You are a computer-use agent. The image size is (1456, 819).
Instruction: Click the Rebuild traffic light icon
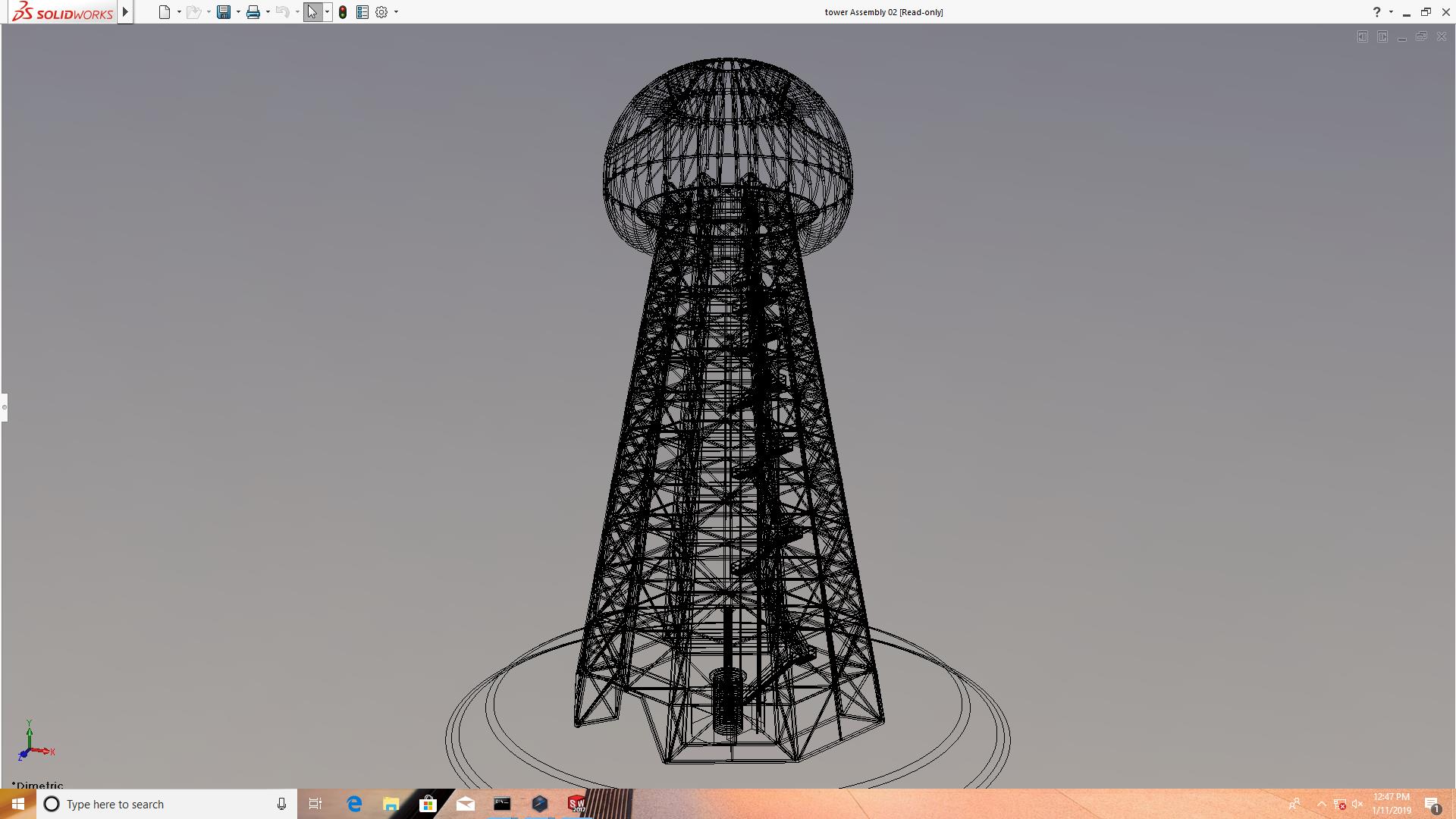(343, 12)
